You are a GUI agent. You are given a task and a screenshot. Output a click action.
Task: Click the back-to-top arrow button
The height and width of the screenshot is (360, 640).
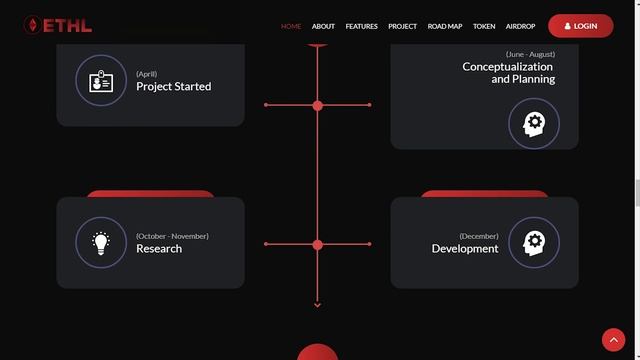(613, 340)
